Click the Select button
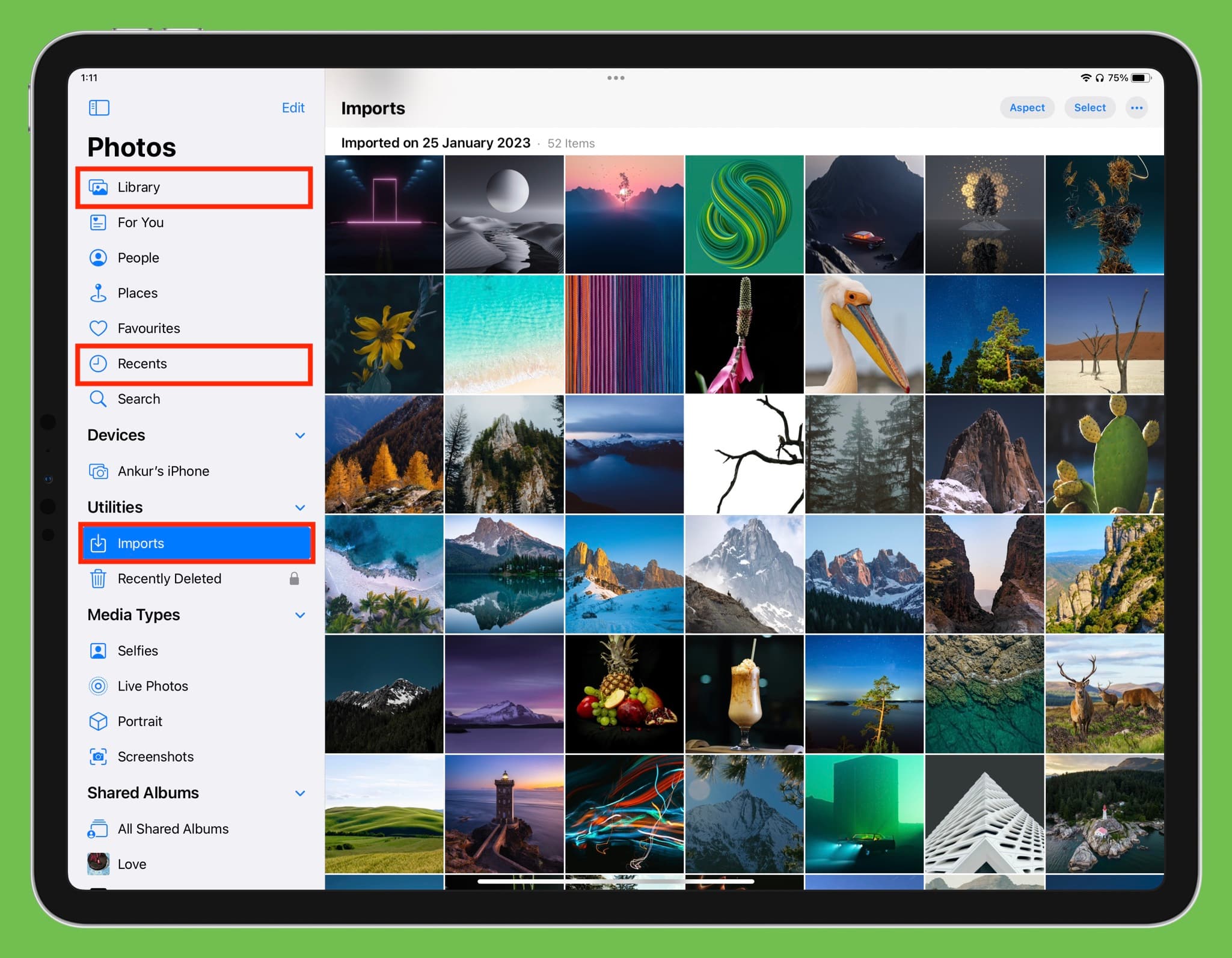1232x958 pixels. click(1089, 108)
